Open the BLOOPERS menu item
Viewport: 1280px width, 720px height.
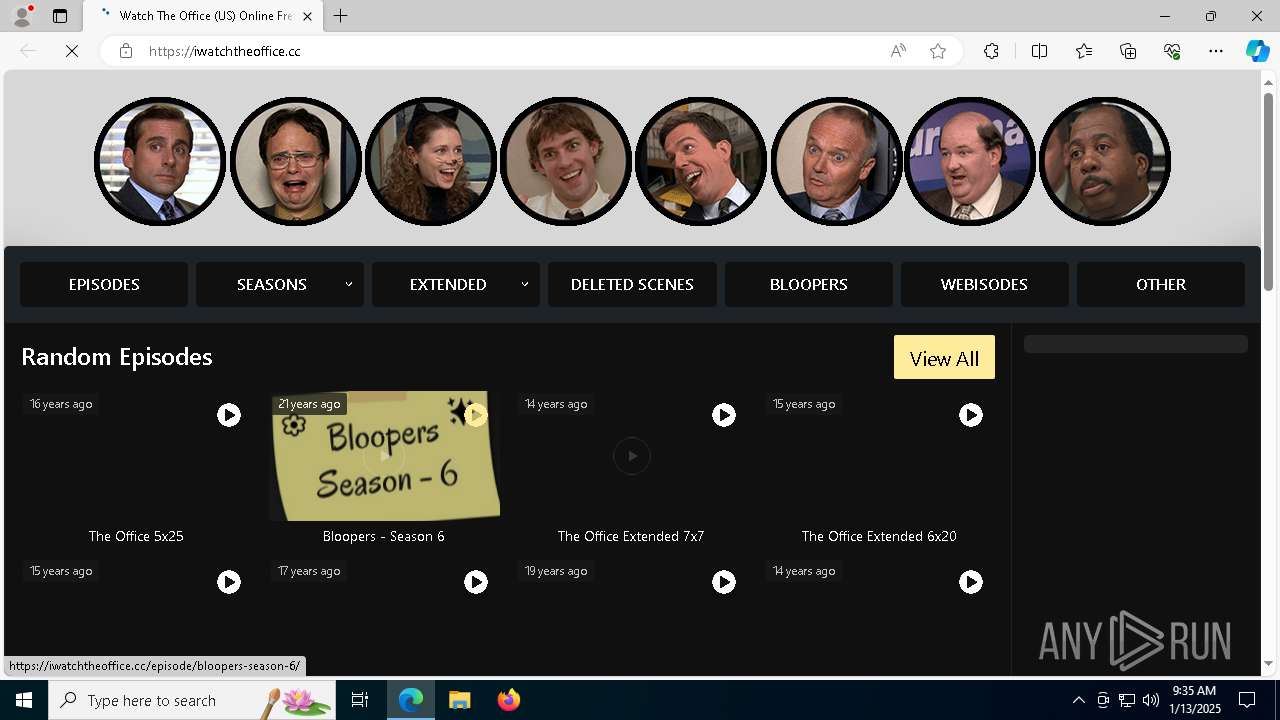(809, 284)
